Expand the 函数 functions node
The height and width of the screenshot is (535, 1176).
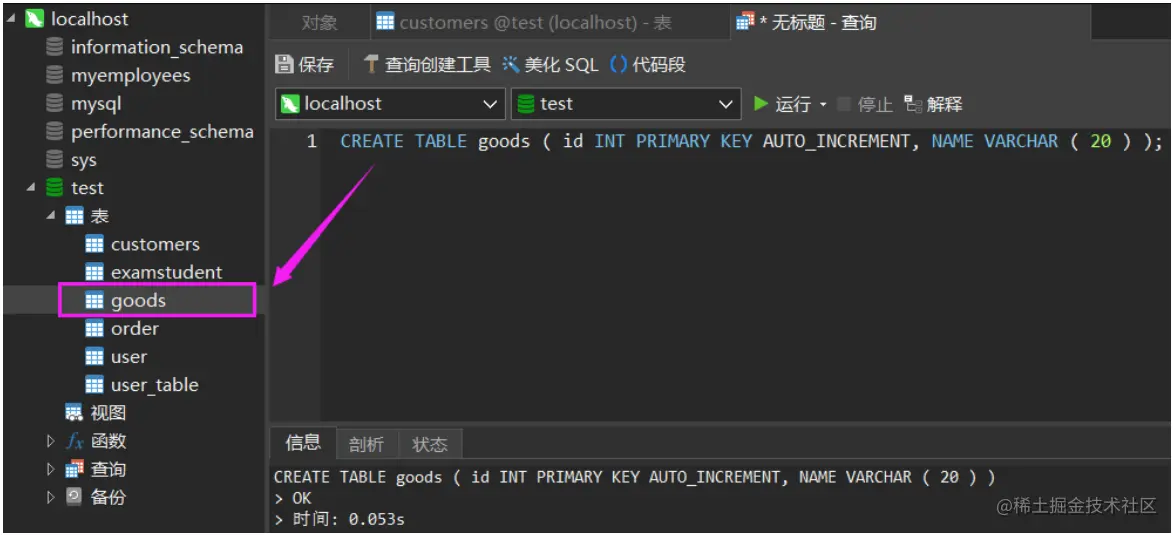coord(51,440)
